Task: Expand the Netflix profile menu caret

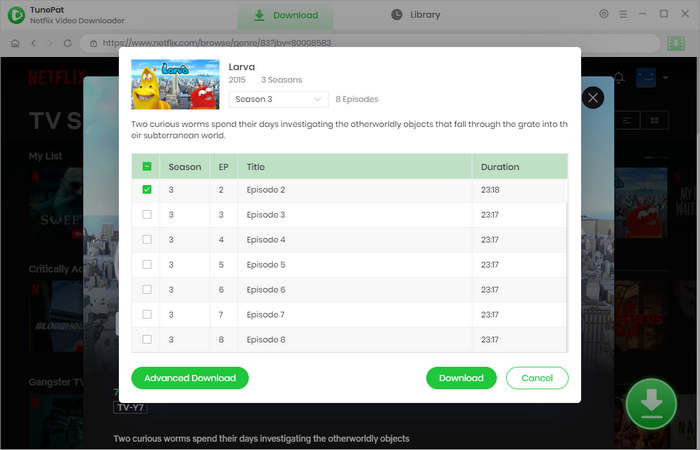Action: click(666, 78)
